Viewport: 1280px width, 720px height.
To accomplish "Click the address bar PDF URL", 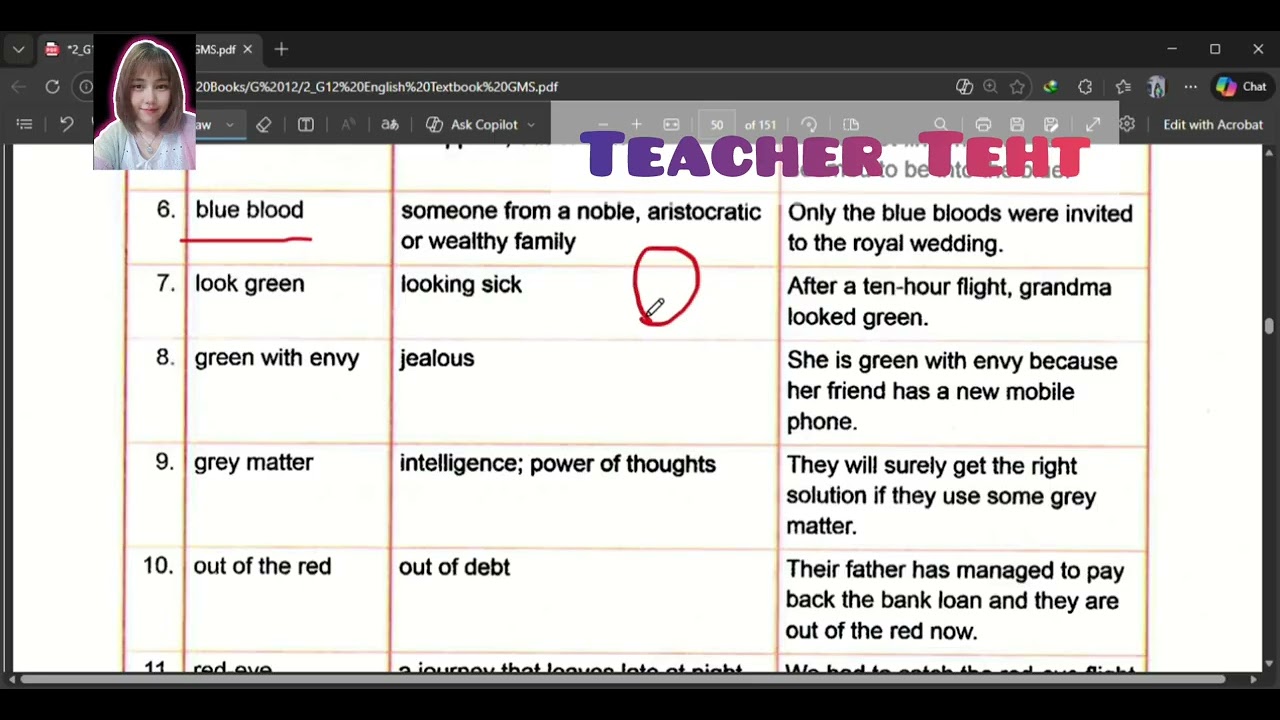I will (376, 87).
